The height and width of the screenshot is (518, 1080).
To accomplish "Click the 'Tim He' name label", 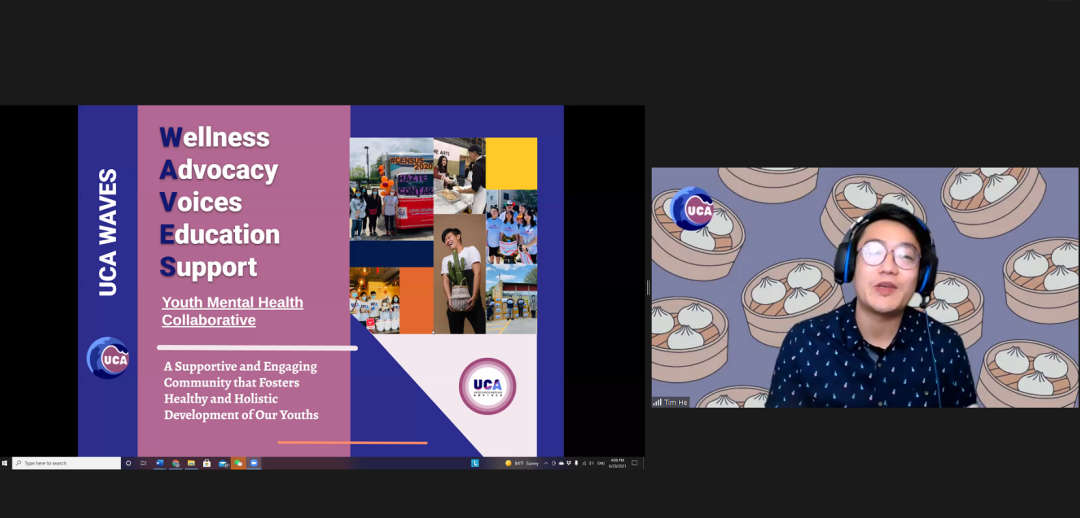I will tap(671, 402).
